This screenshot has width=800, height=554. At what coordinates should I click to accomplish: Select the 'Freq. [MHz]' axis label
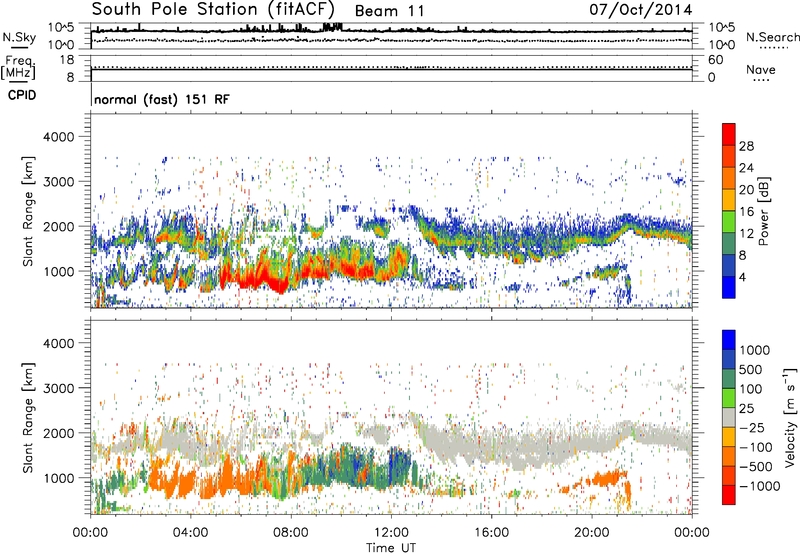(18, 68)
